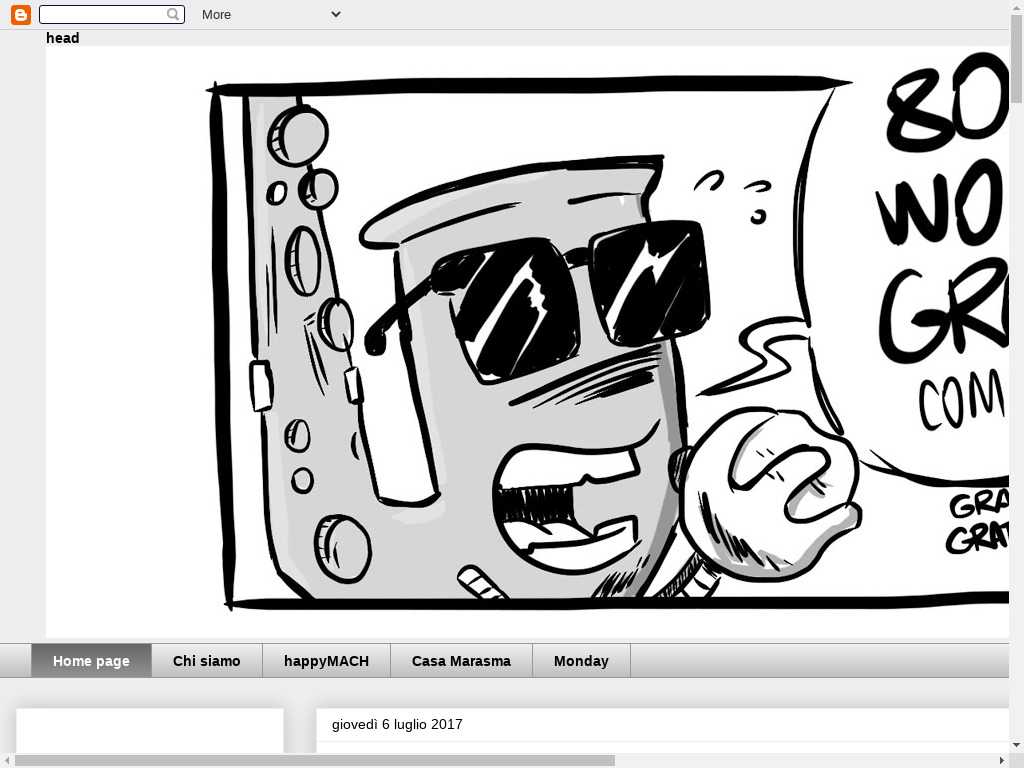Viewport: 1024px width, 768px height.
Task: Click the cartoon robot header image
Action: 527,342
